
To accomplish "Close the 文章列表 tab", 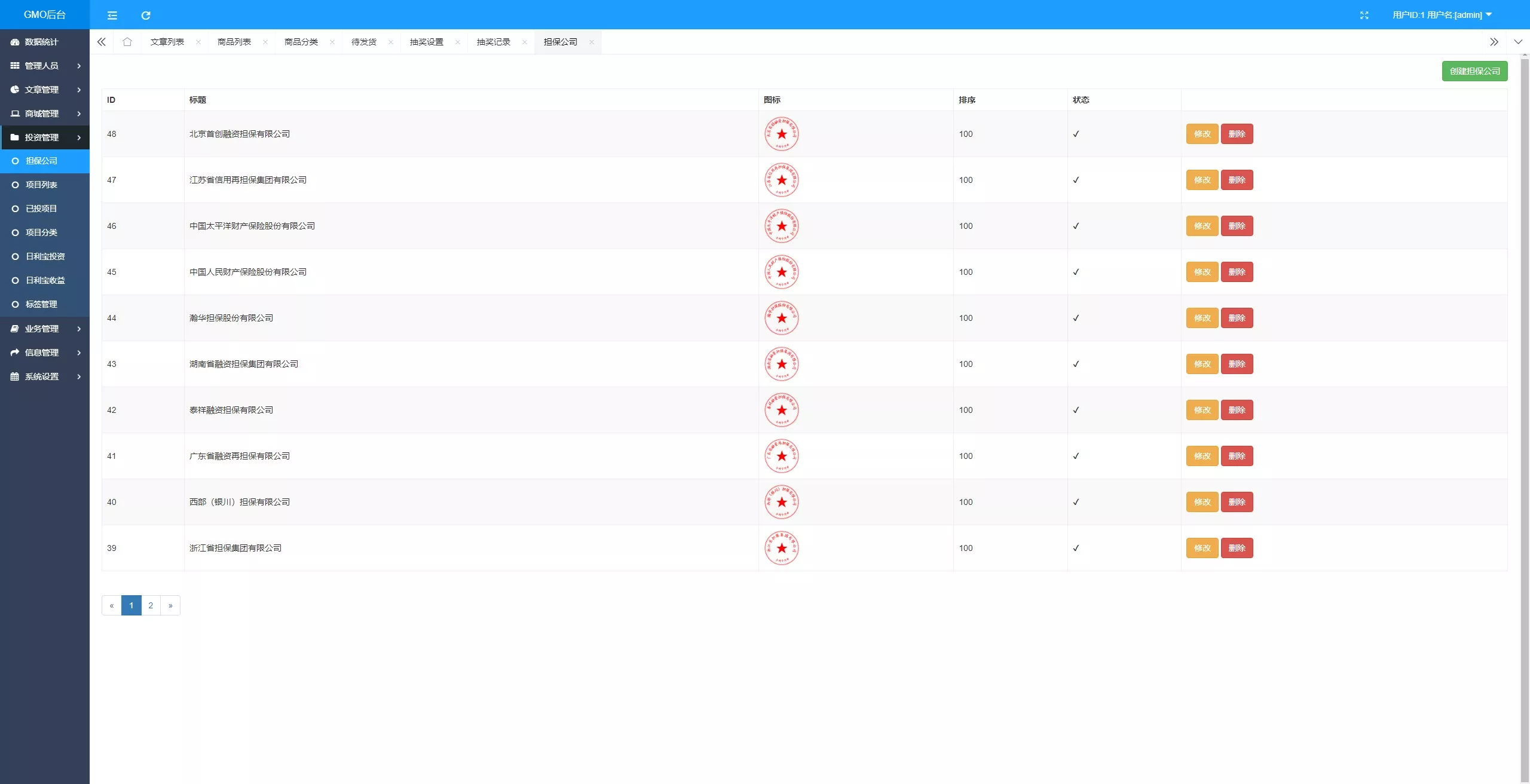I will pos(198,42).
